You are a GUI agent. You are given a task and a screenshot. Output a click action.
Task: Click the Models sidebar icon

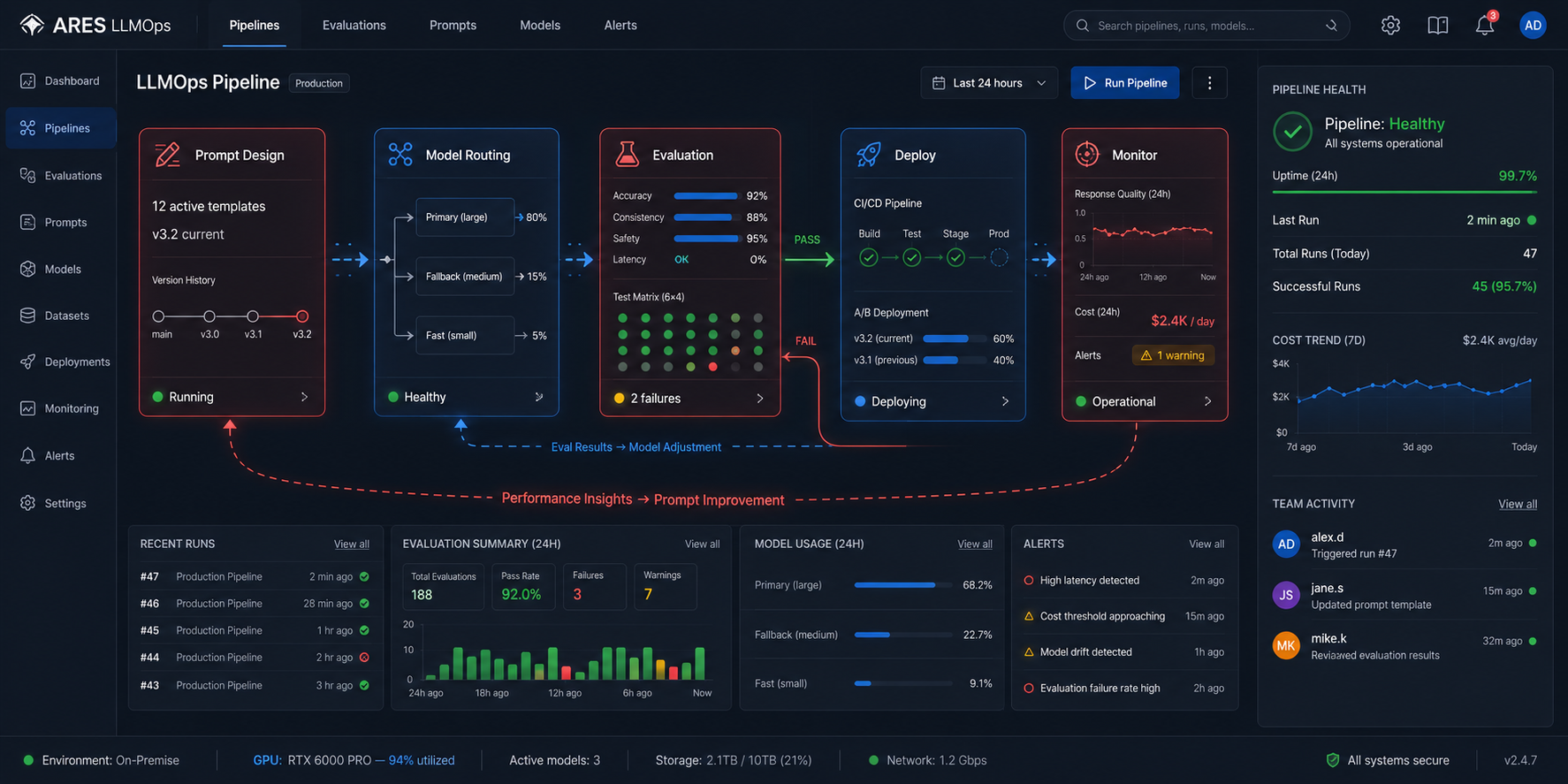[27, 269]
